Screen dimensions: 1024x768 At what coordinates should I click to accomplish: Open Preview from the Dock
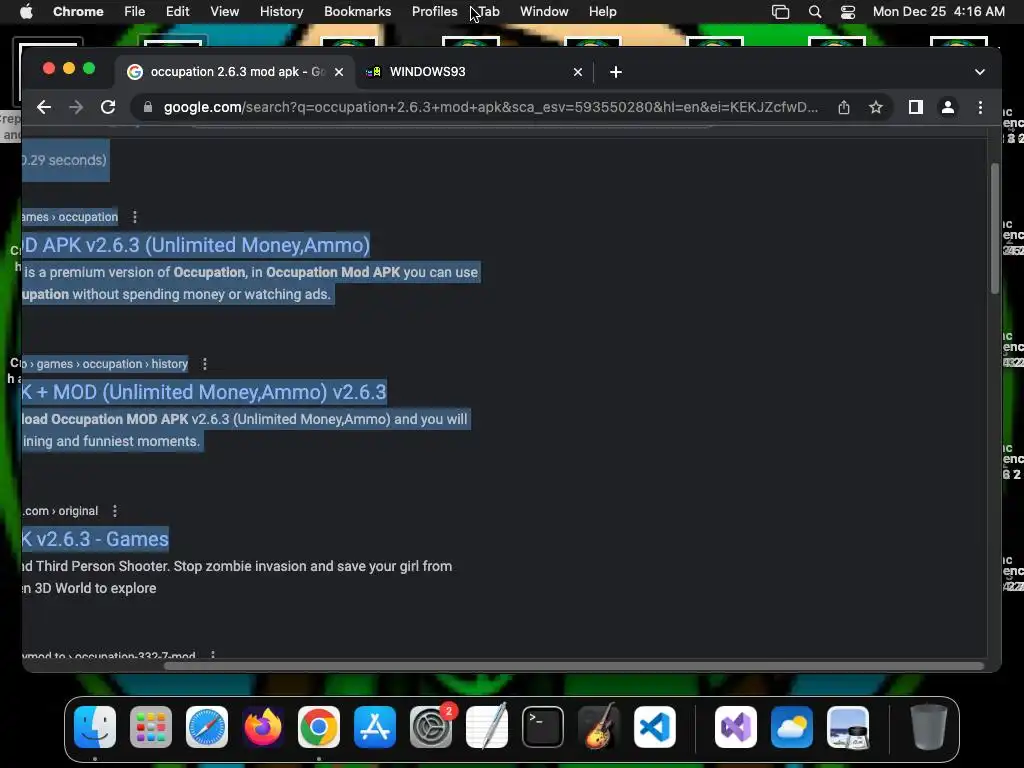click(x=848, y=727)
